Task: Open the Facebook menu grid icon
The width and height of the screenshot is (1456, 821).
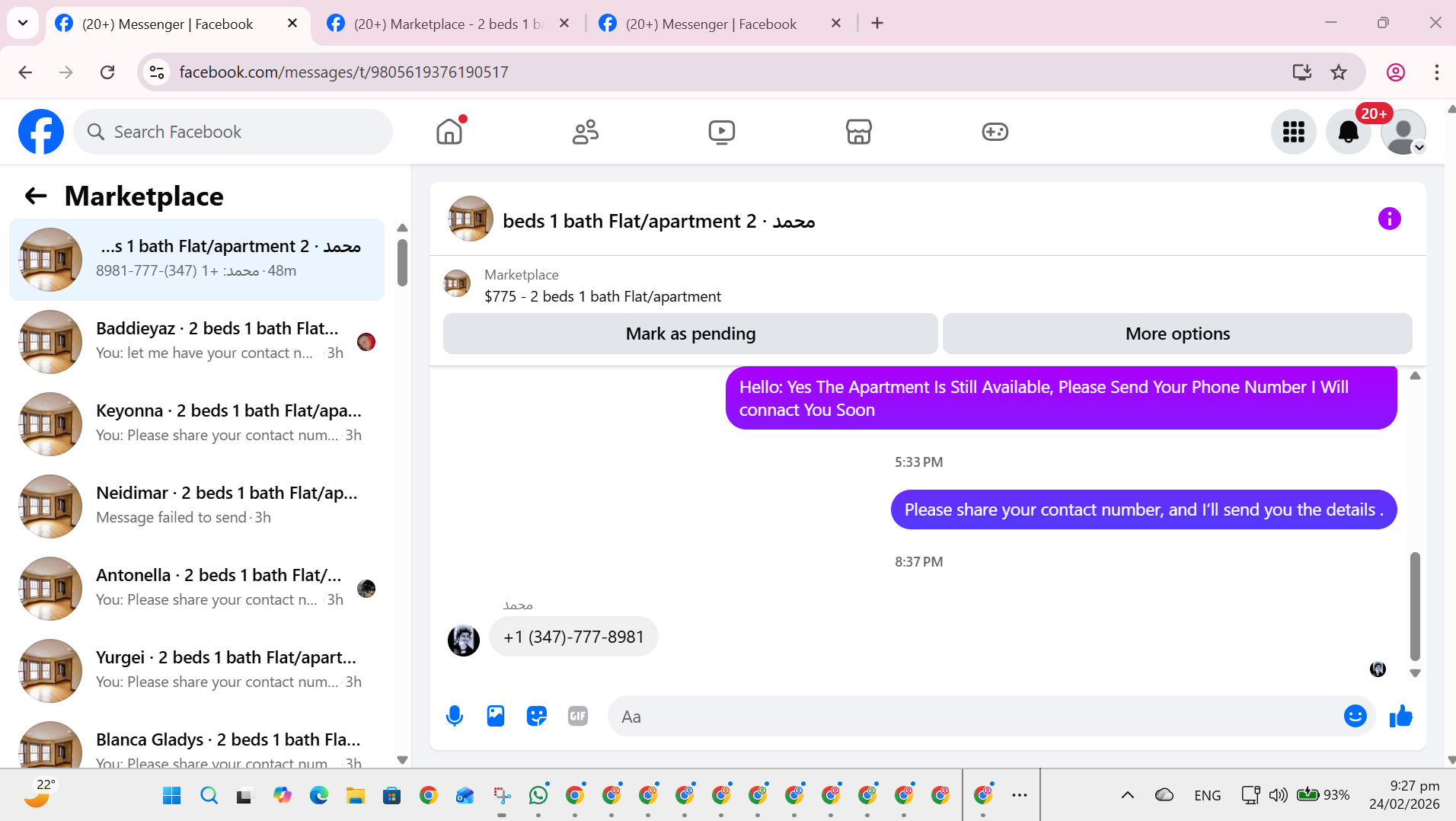Action: [x=1293, y=132]
